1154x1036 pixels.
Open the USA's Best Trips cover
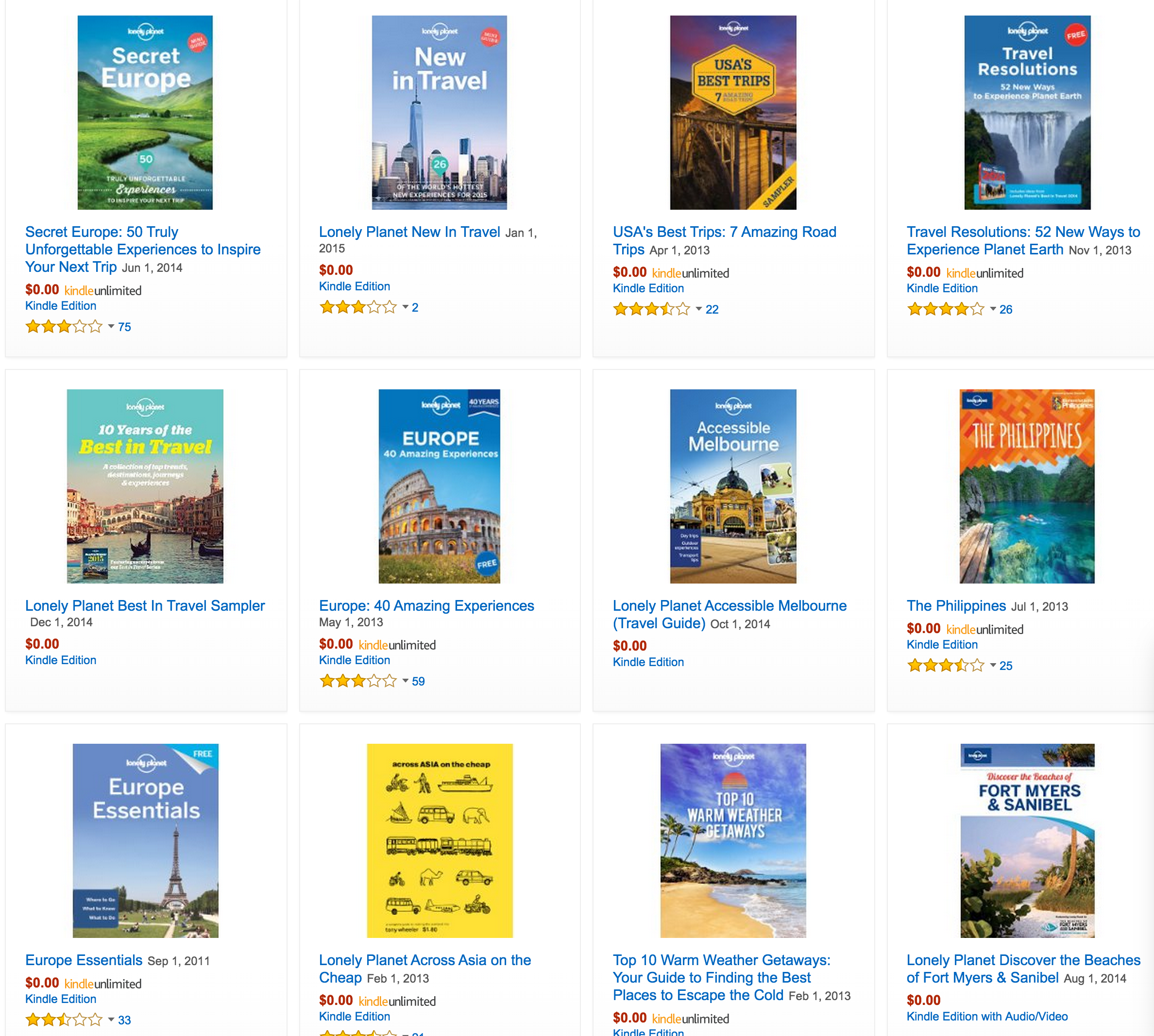pos(733,113)
